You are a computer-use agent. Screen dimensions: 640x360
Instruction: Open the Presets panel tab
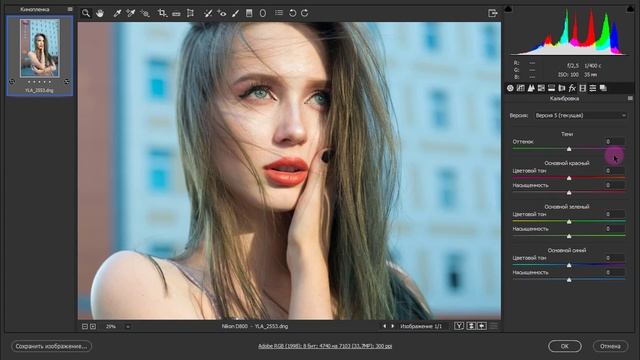593,88
